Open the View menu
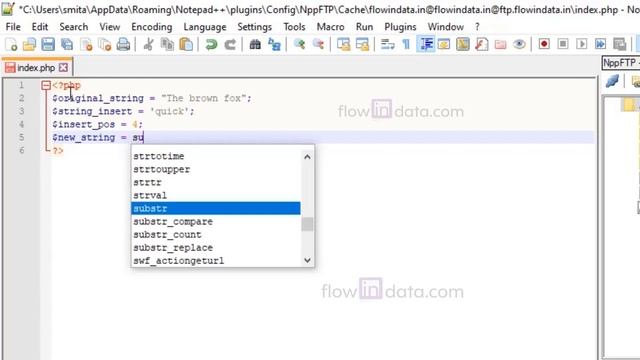The width and height of the screenshot is (640, 360). [x=110, y=27]
